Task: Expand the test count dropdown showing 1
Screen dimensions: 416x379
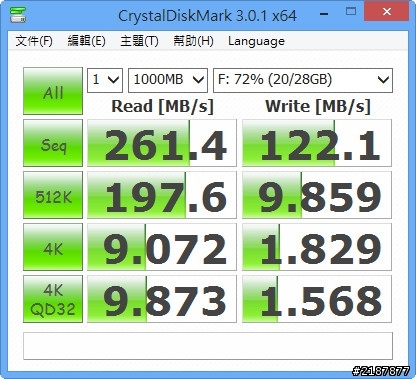Action: tap(105, 80)
